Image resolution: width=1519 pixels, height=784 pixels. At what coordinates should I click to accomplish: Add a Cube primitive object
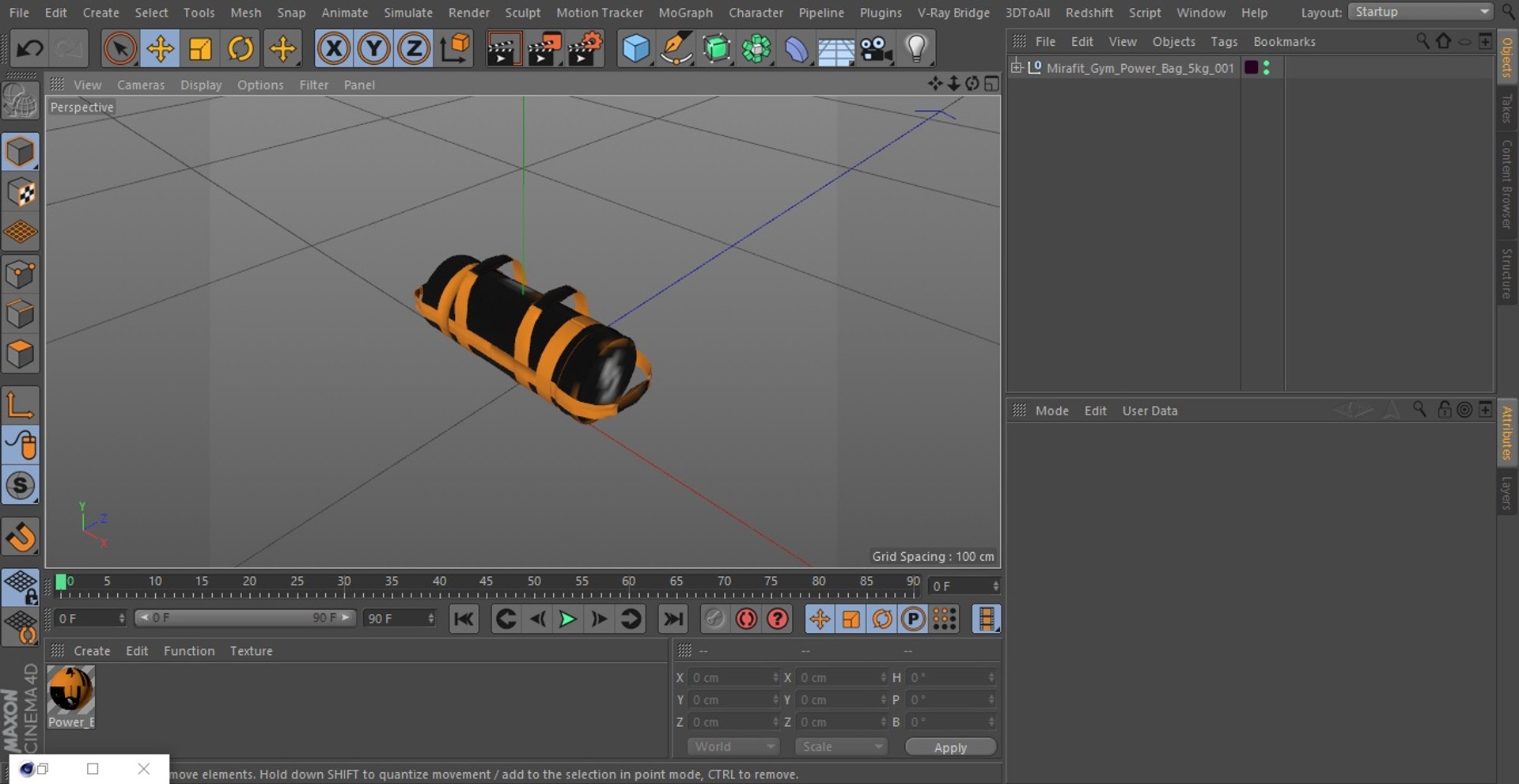(635, 49)
